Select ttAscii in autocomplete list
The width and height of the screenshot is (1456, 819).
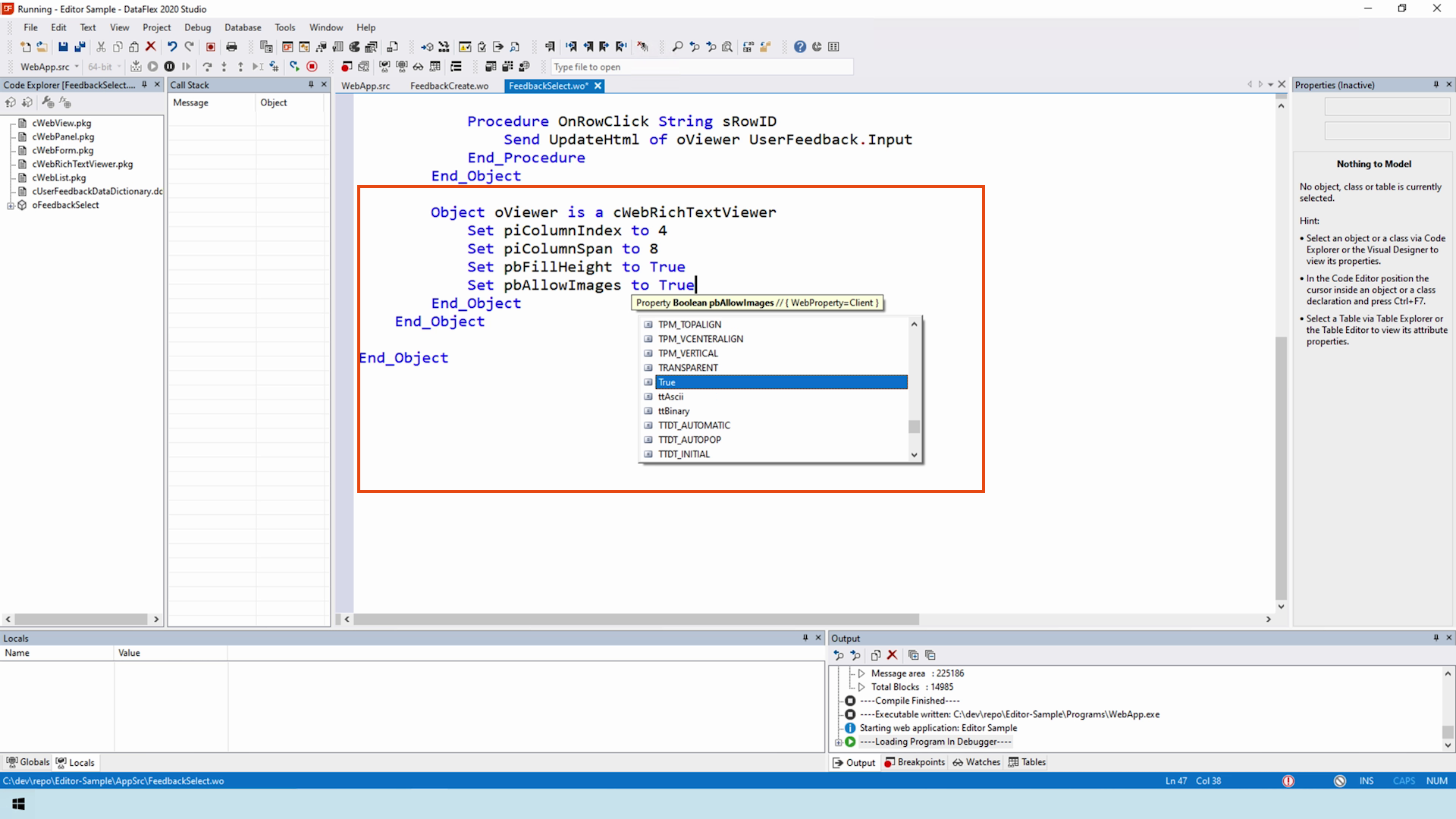point(670,397)
